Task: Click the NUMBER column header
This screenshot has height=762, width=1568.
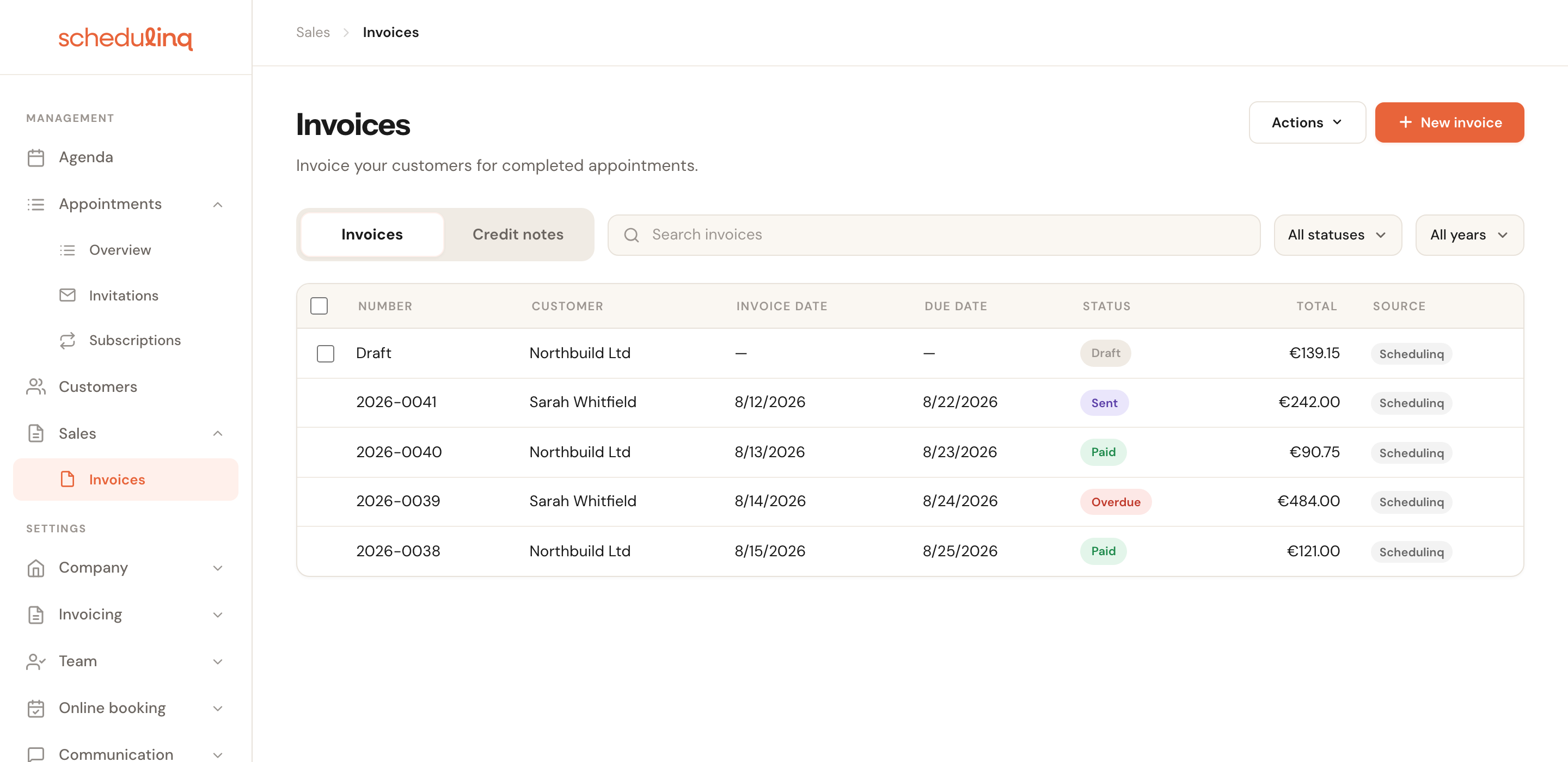Action: 385,306
